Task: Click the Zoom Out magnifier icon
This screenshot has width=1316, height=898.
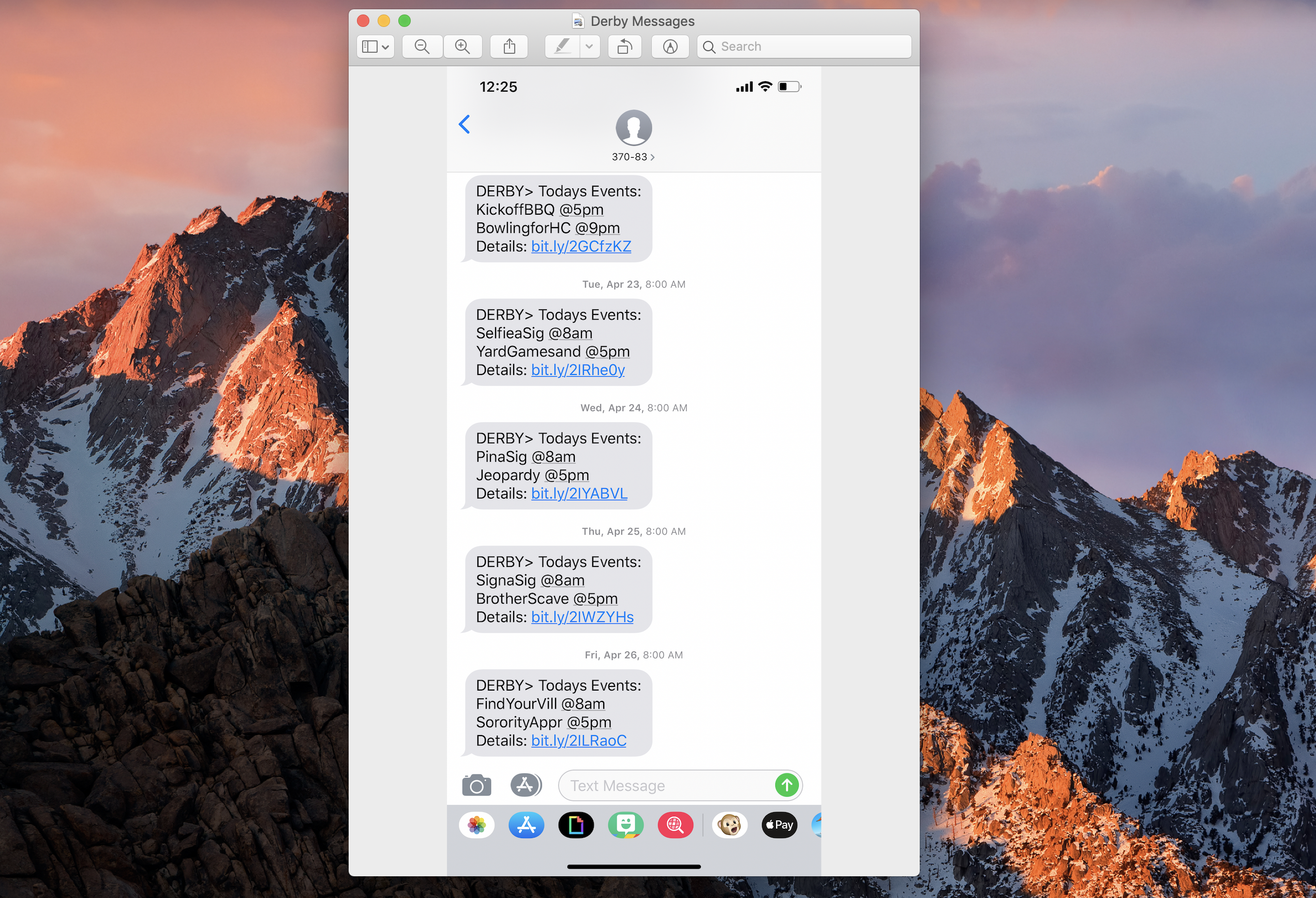Action: [422, 47]
